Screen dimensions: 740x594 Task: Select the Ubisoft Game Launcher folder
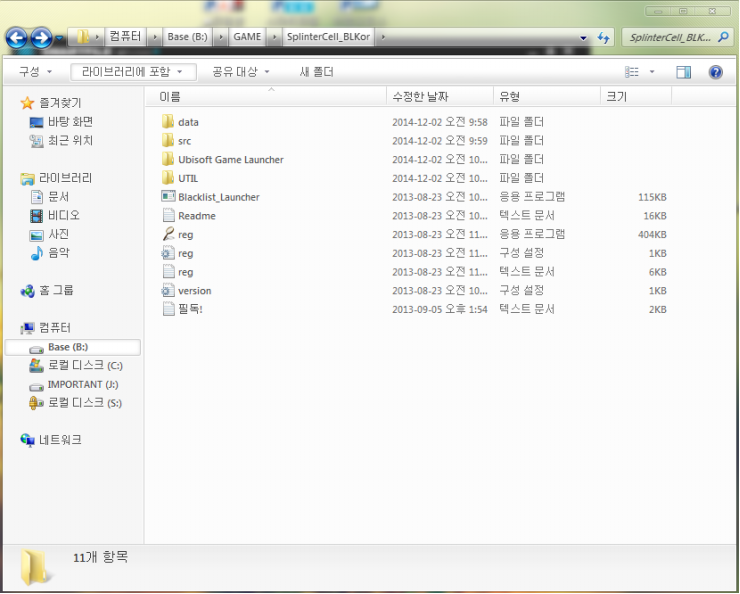(x=222, y=159)
